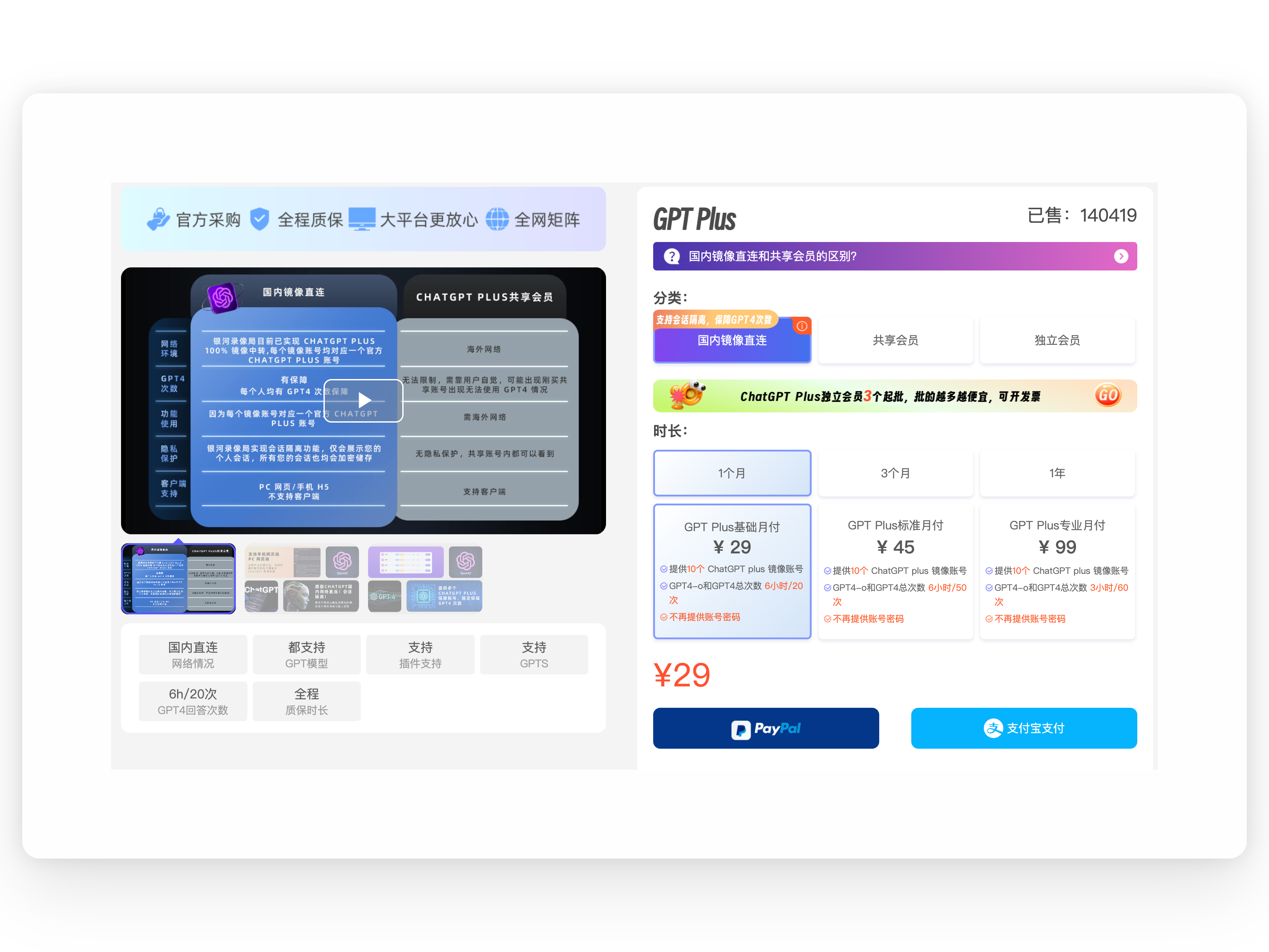This screenshot has height=952, width=1269.
Task: Click the mascot icon on promo banner
Action: (x=687, y=395)
